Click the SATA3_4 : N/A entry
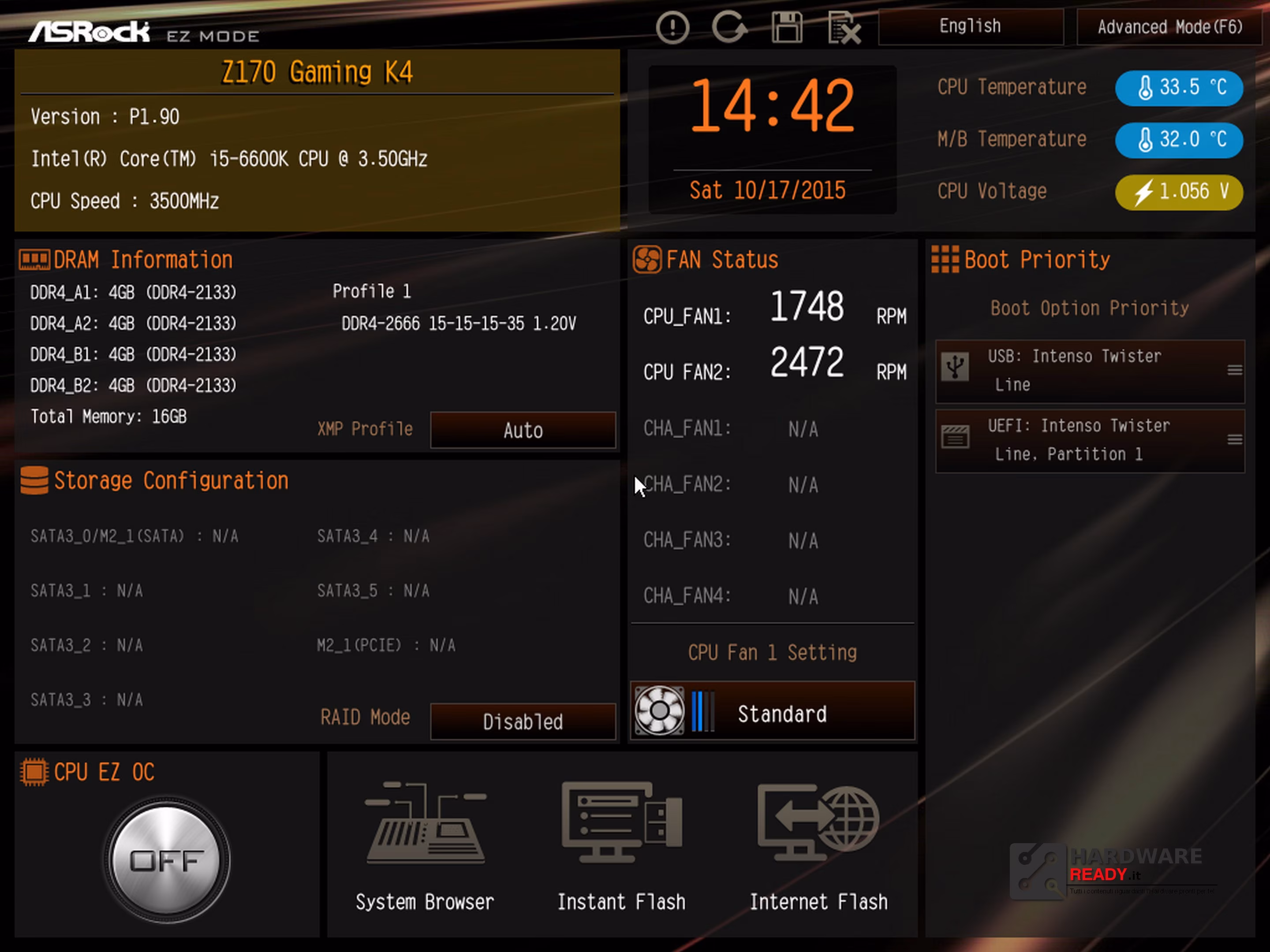 pos(373,536)
